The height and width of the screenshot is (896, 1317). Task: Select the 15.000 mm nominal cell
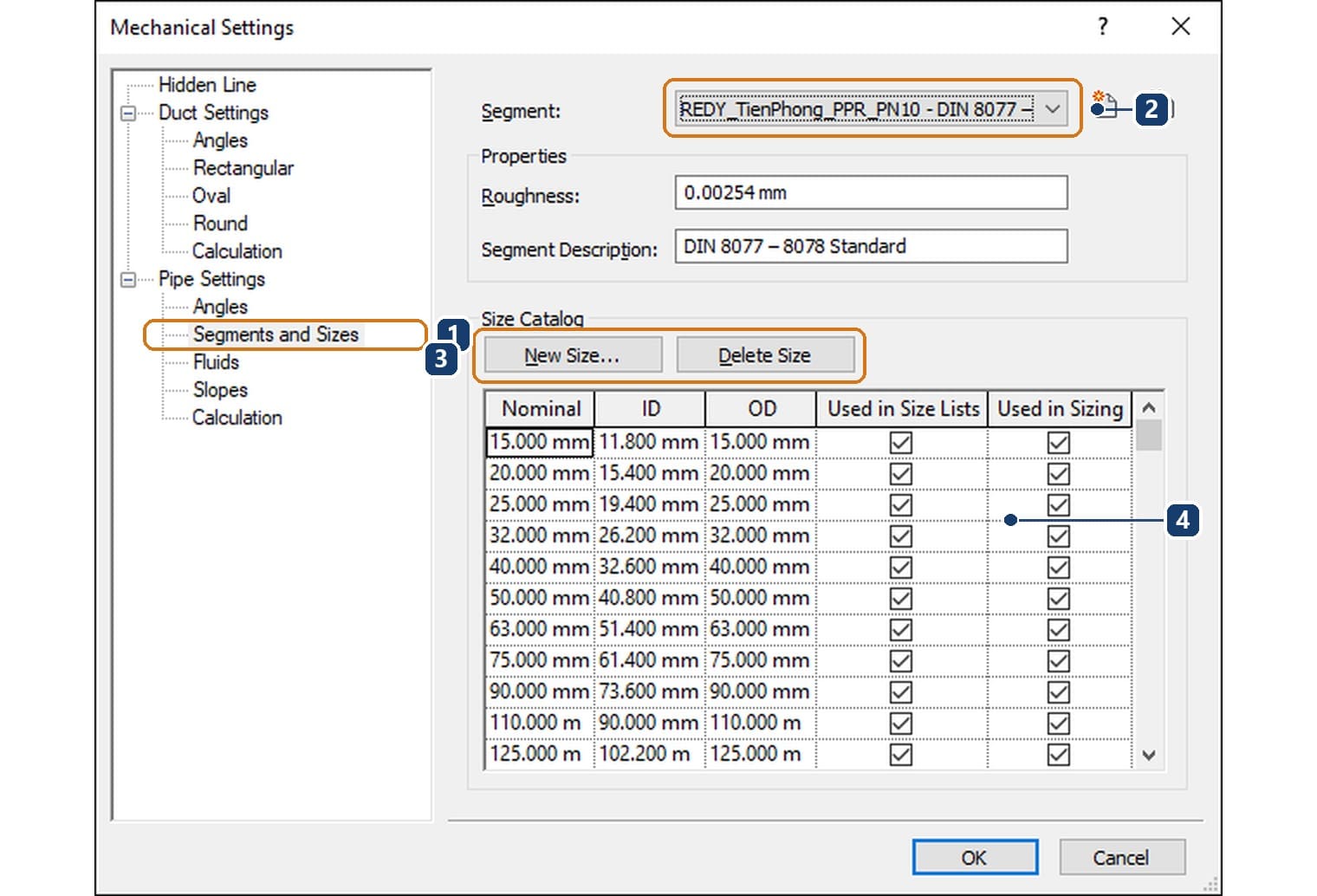pos(540,442)
